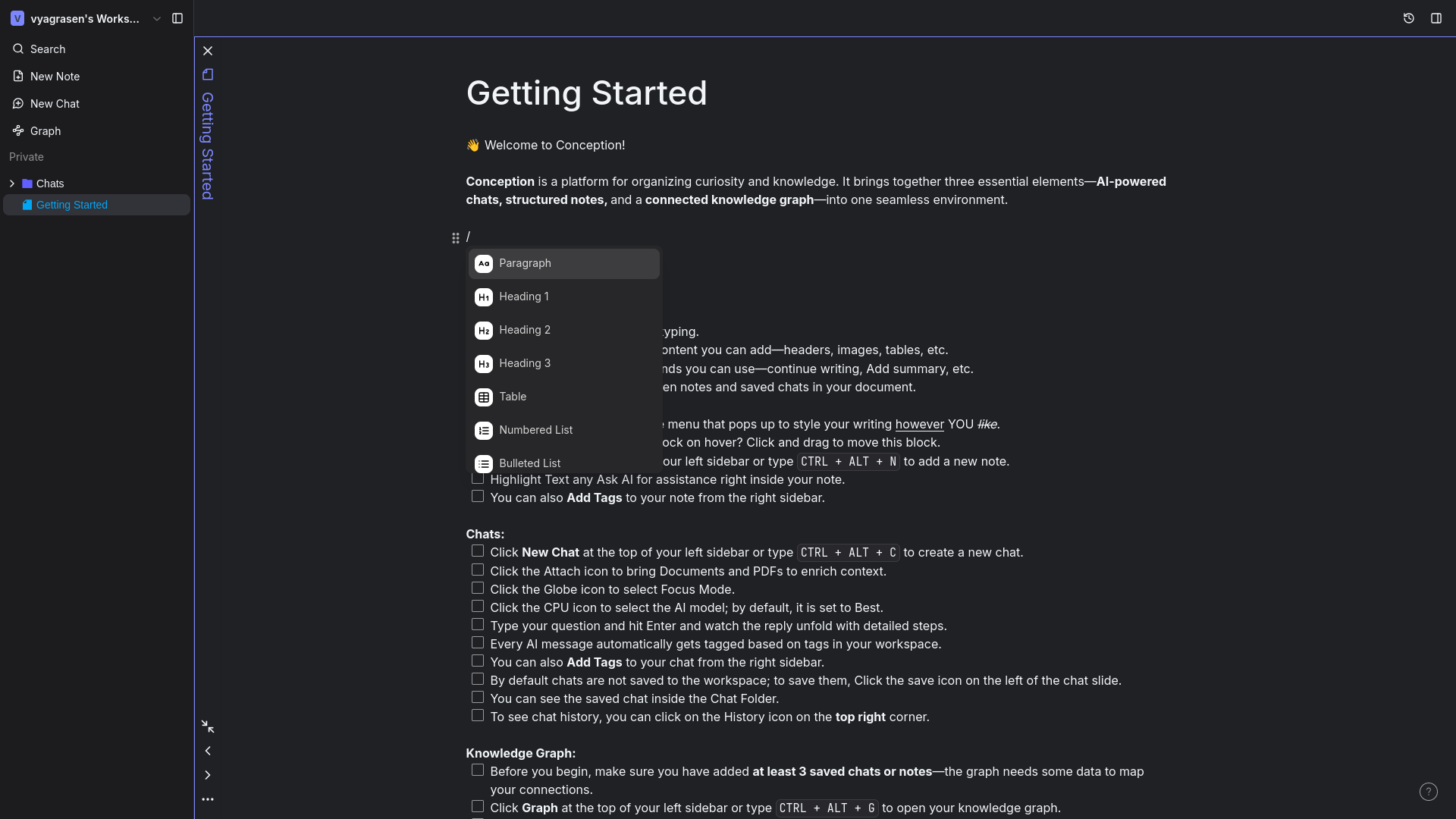Screen dimensions: 1456x819
Task: Tick the 'You can see the saved chat' checkbox
Action: pos(477,698)
